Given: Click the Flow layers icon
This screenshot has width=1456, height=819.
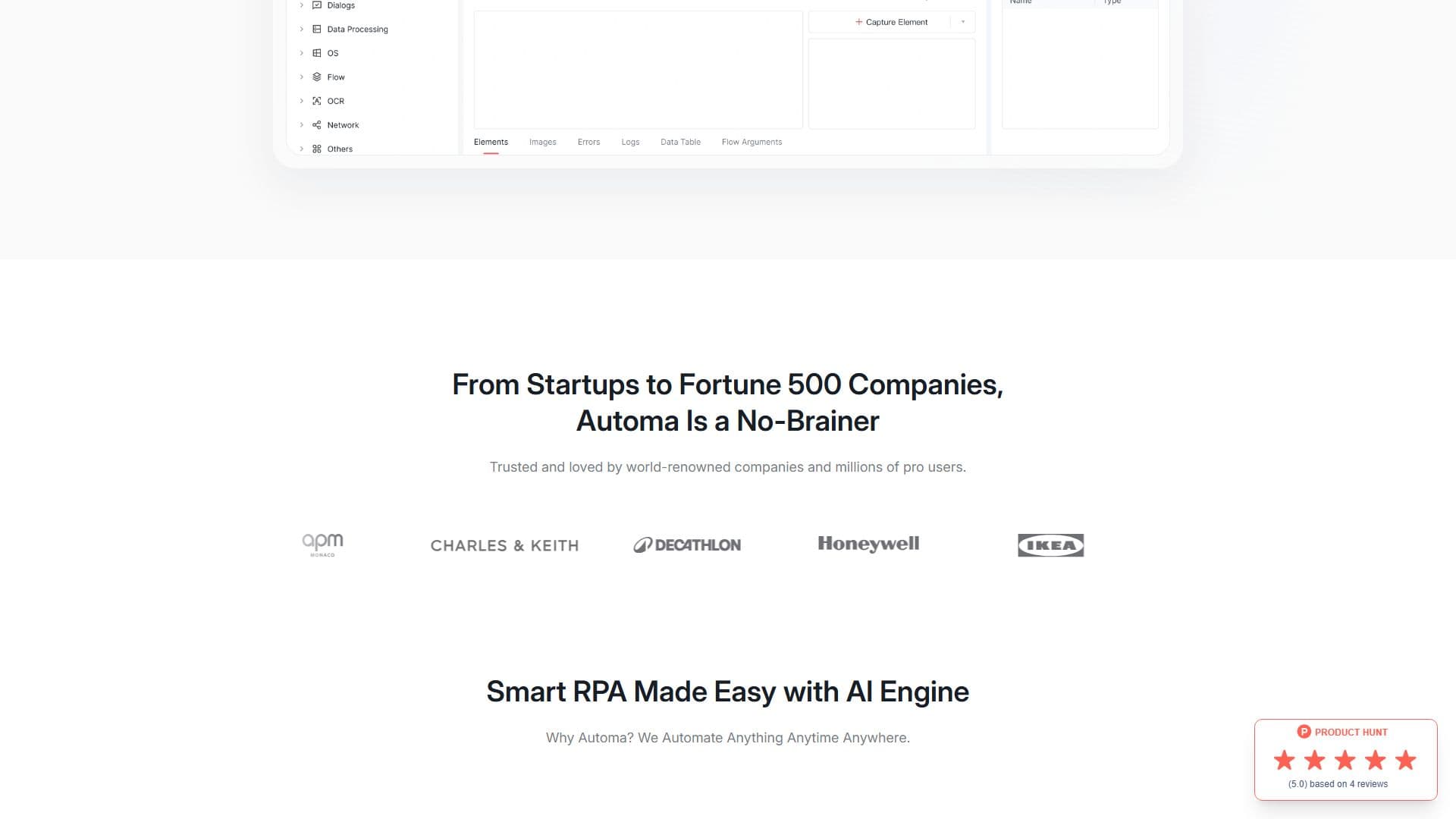Looking at the screenshot, I should pos(317,77).
